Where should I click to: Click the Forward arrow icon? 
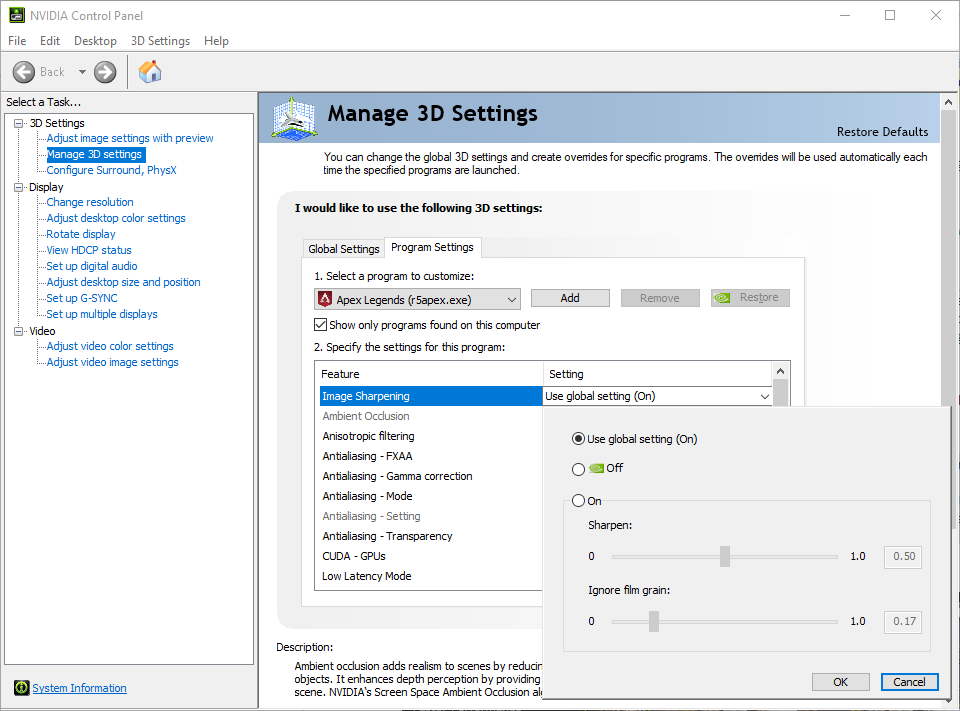(x=105, y=72)
